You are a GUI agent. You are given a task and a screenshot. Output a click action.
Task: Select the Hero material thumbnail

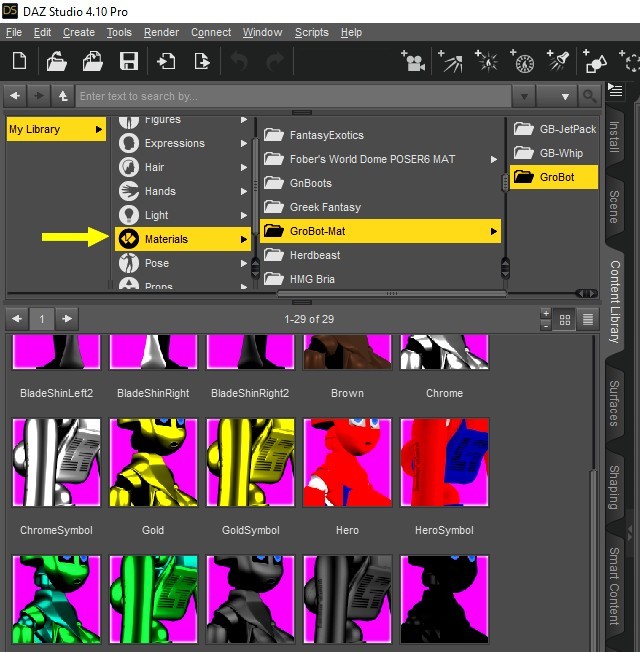pos(347,462)
